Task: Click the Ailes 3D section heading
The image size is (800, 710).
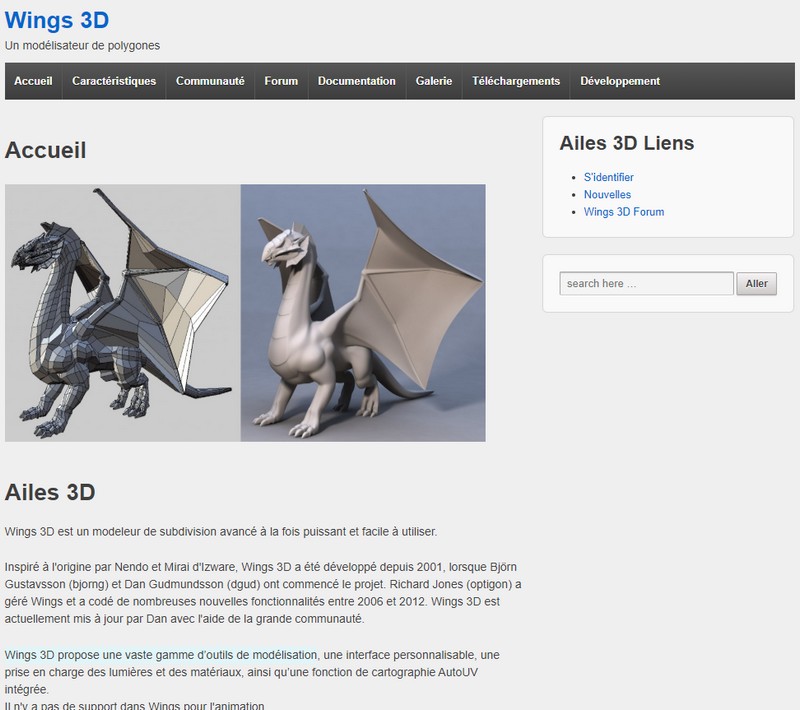Action: click(50, 492)
